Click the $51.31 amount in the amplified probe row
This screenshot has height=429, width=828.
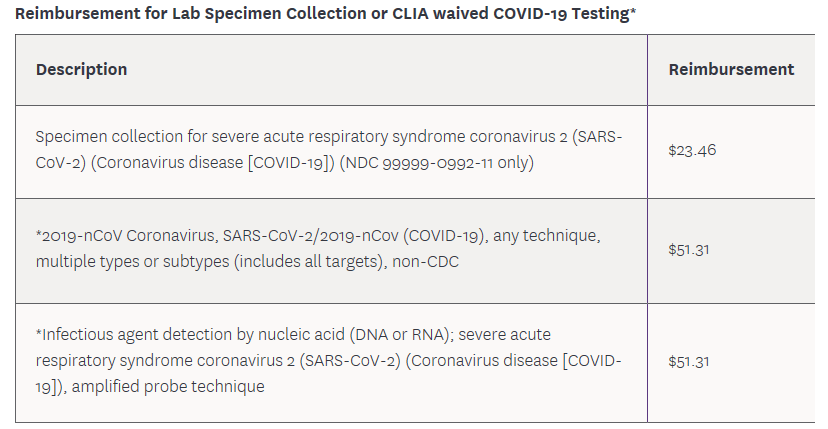pyautogui.click(x=689, y=361)
